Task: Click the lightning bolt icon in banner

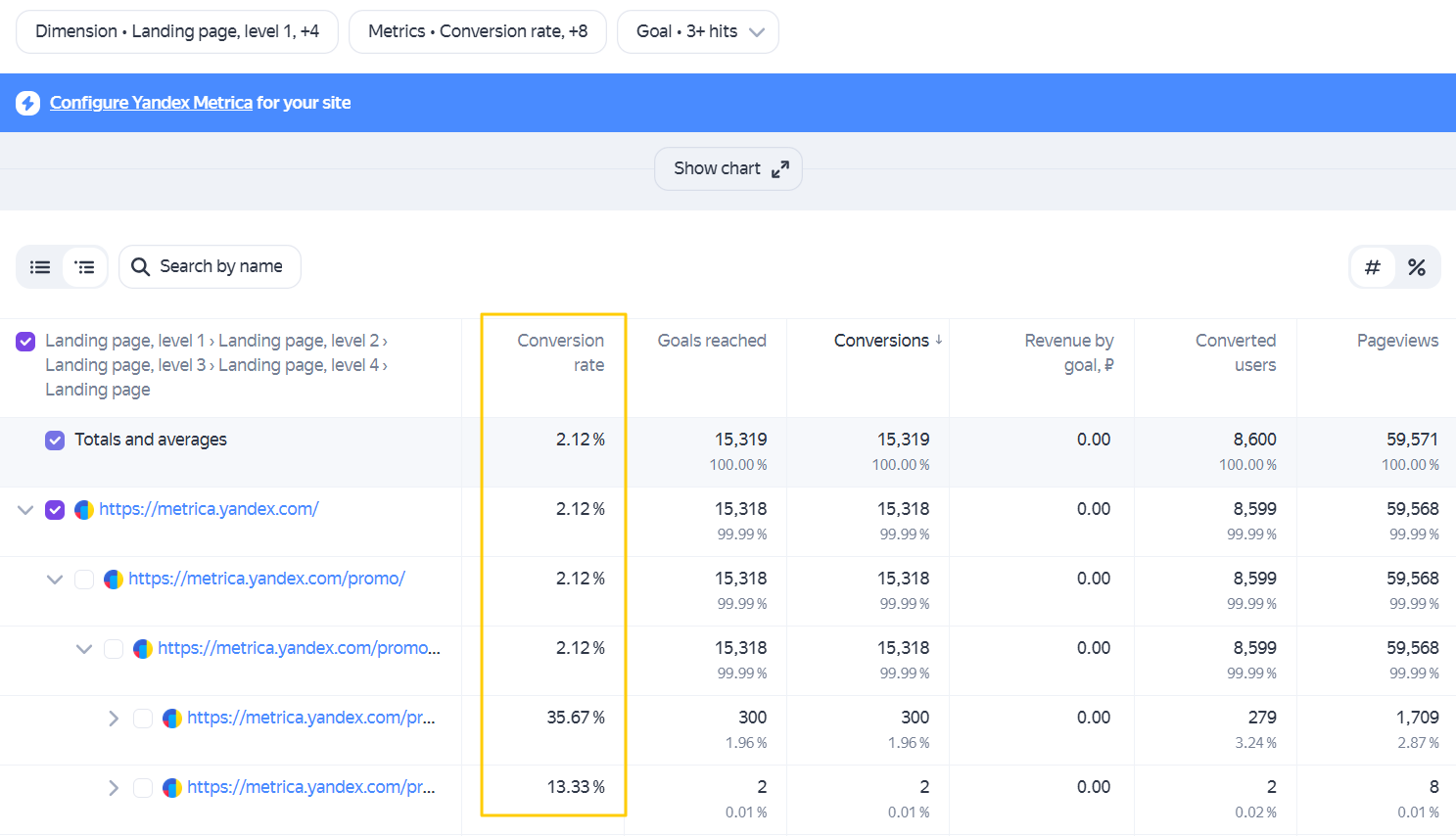Action: pos(28,103)
